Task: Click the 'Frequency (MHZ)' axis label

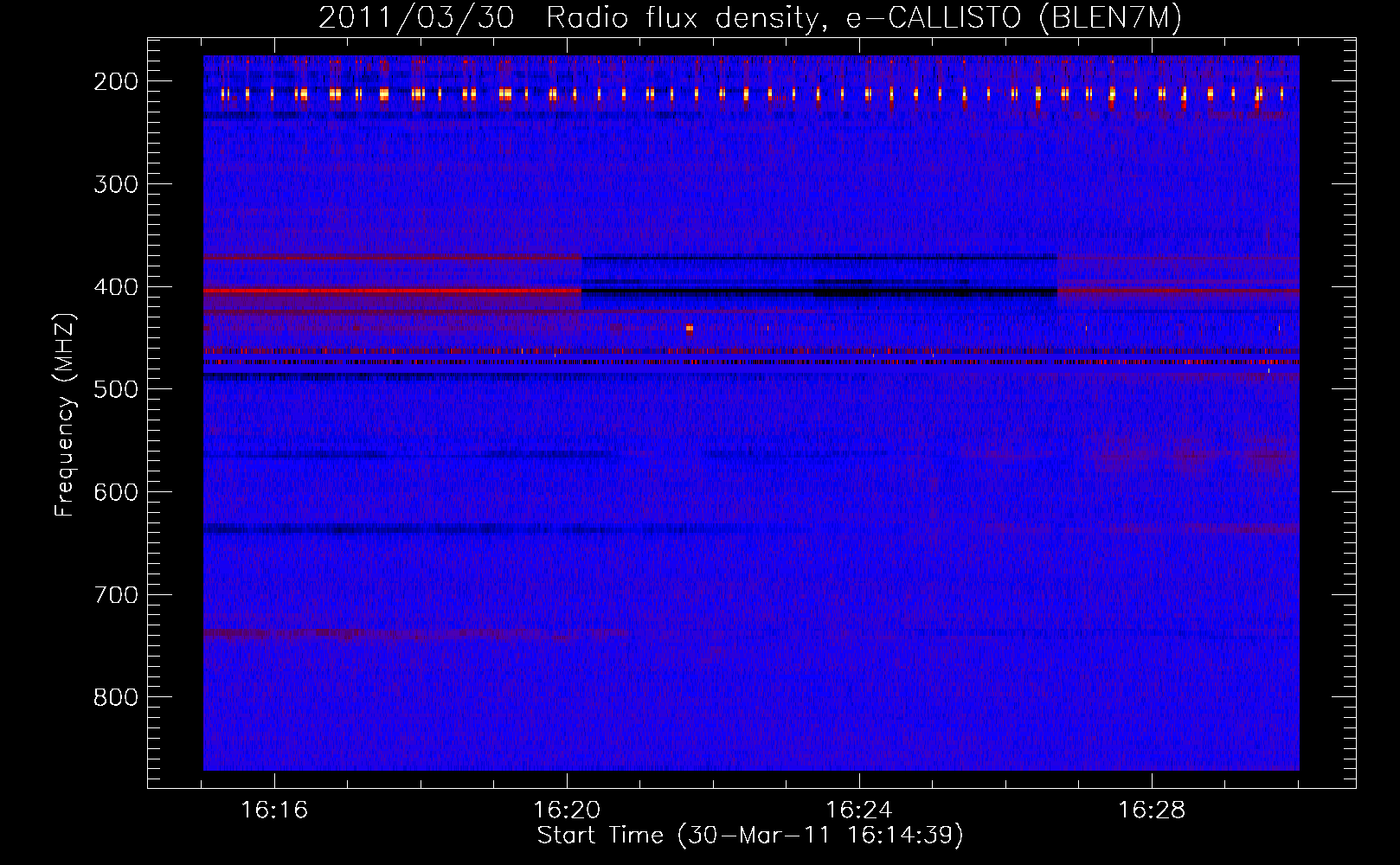Action: tap(65, 414)
